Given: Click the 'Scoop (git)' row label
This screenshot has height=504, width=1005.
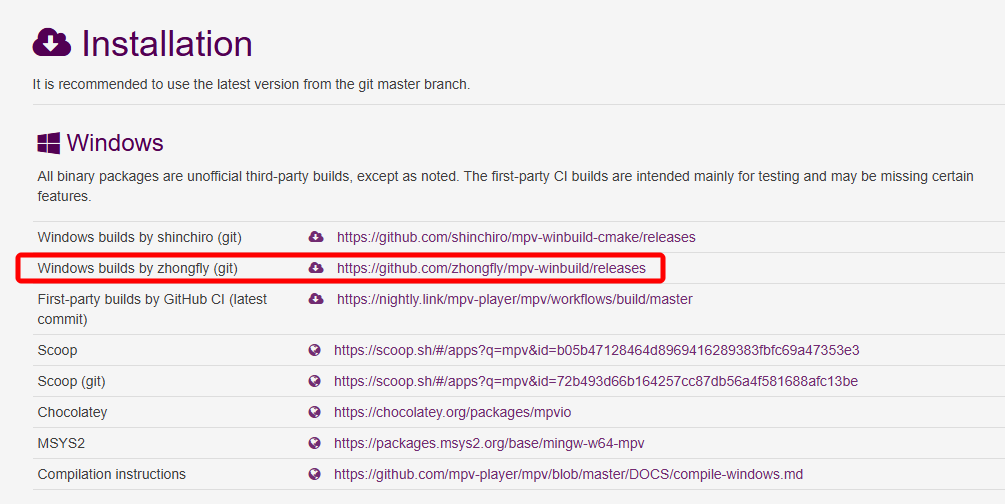Looking at the screenshot, I should (x=72, y=382).
